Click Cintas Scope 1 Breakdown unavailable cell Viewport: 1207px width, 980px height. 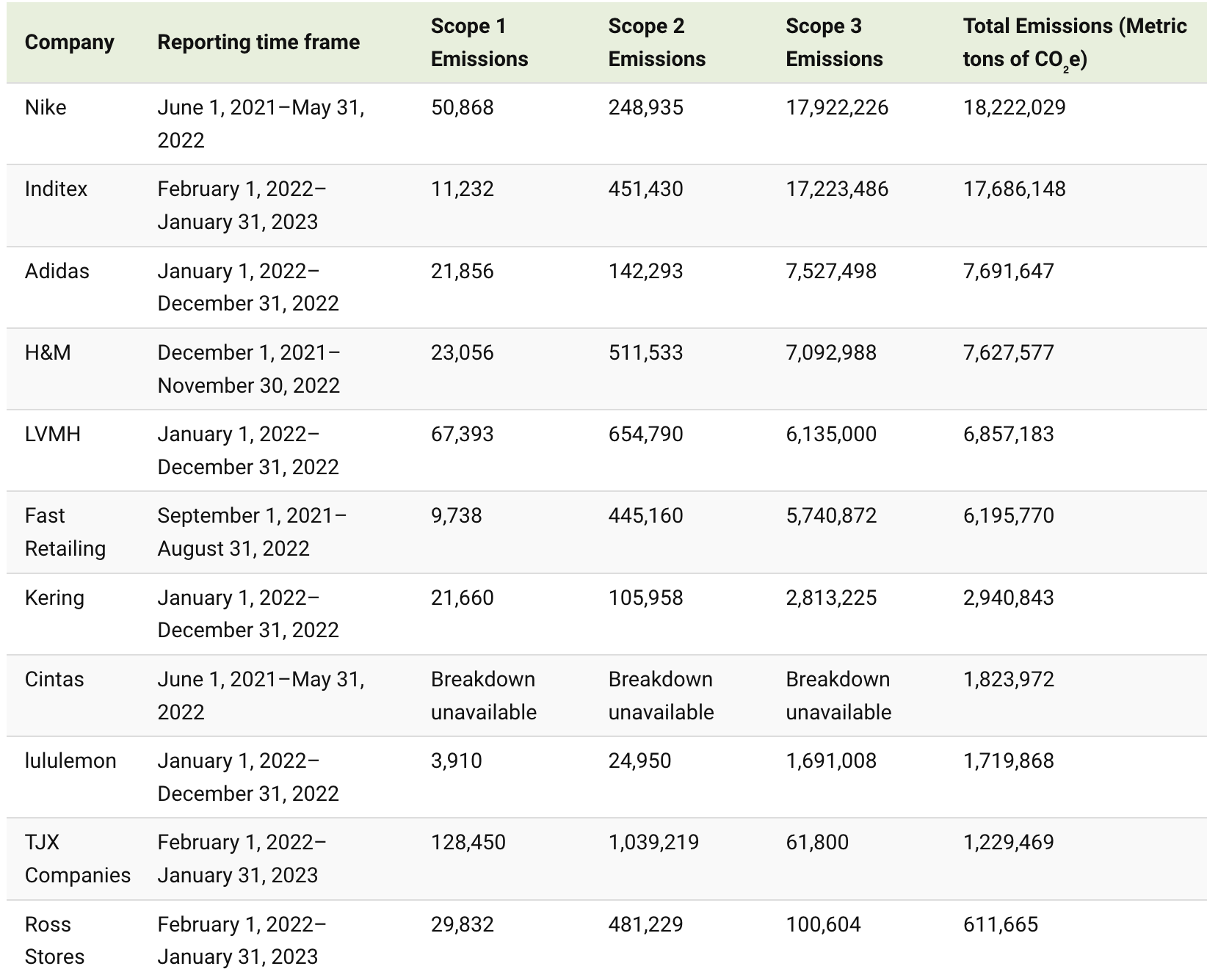[x=484, y=696]
